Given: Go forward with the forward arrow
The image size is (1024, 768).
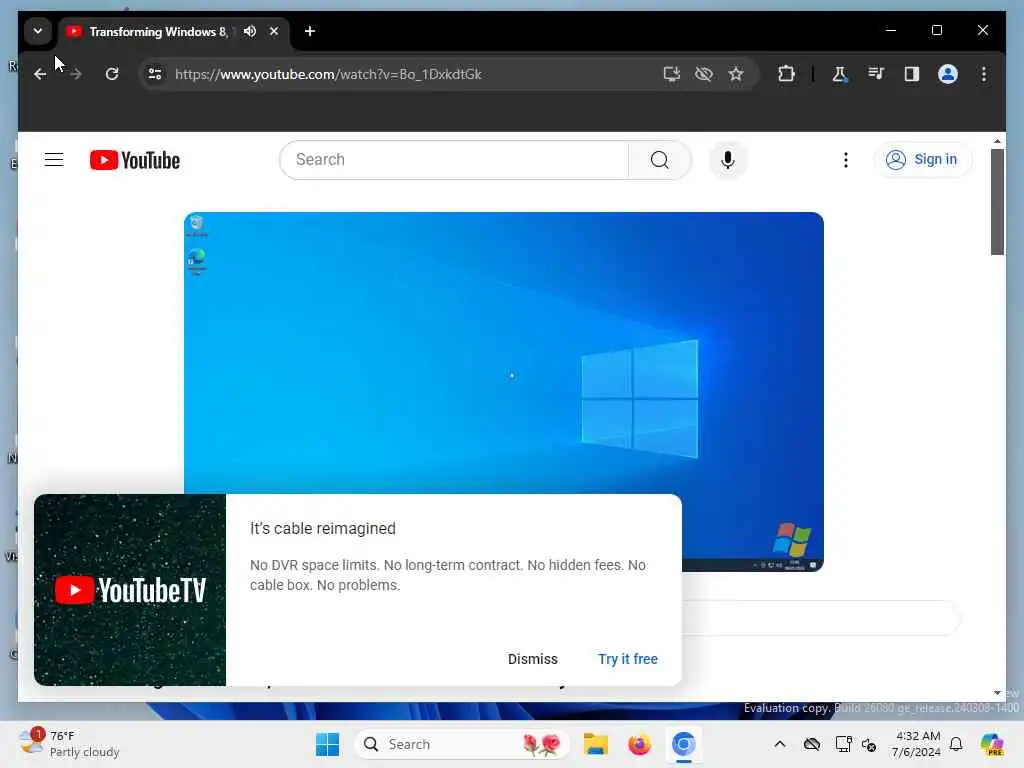Looking at the screenshot, I should point(76,74).
